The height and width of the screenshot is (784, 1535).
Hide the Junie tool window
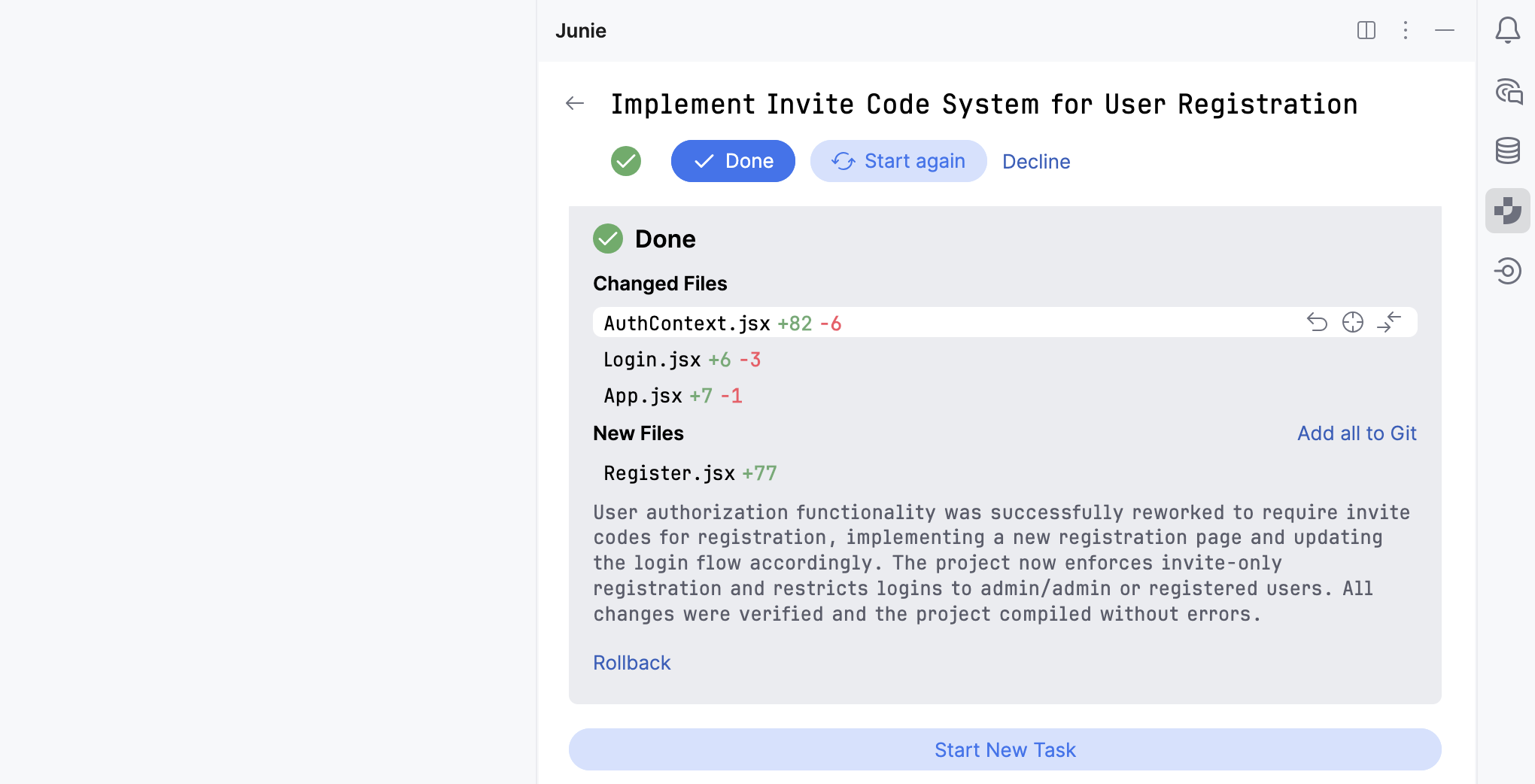[x=1444, y=31]
